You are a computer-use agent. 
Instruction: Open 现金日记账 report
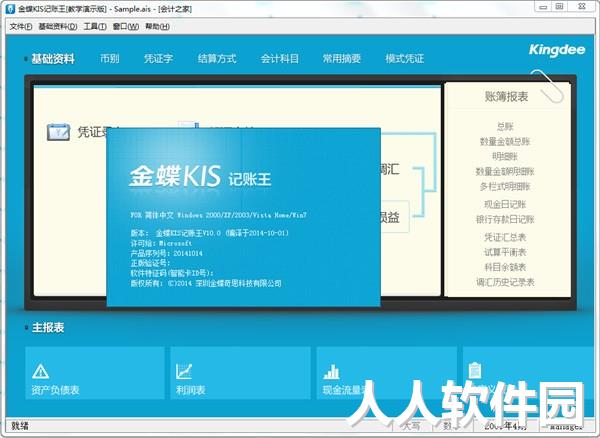[x=505, y=204]
